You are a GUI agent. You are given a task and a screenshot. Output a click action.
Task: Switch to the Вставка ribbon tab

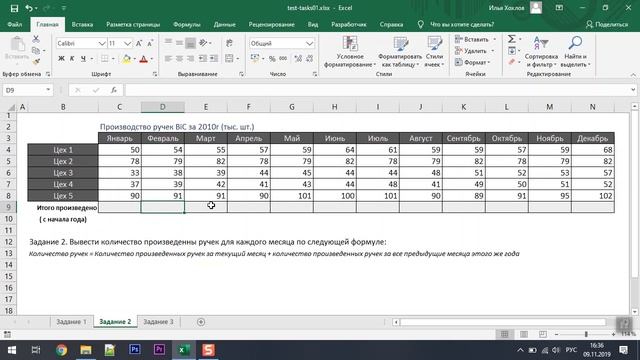[82, 24]
